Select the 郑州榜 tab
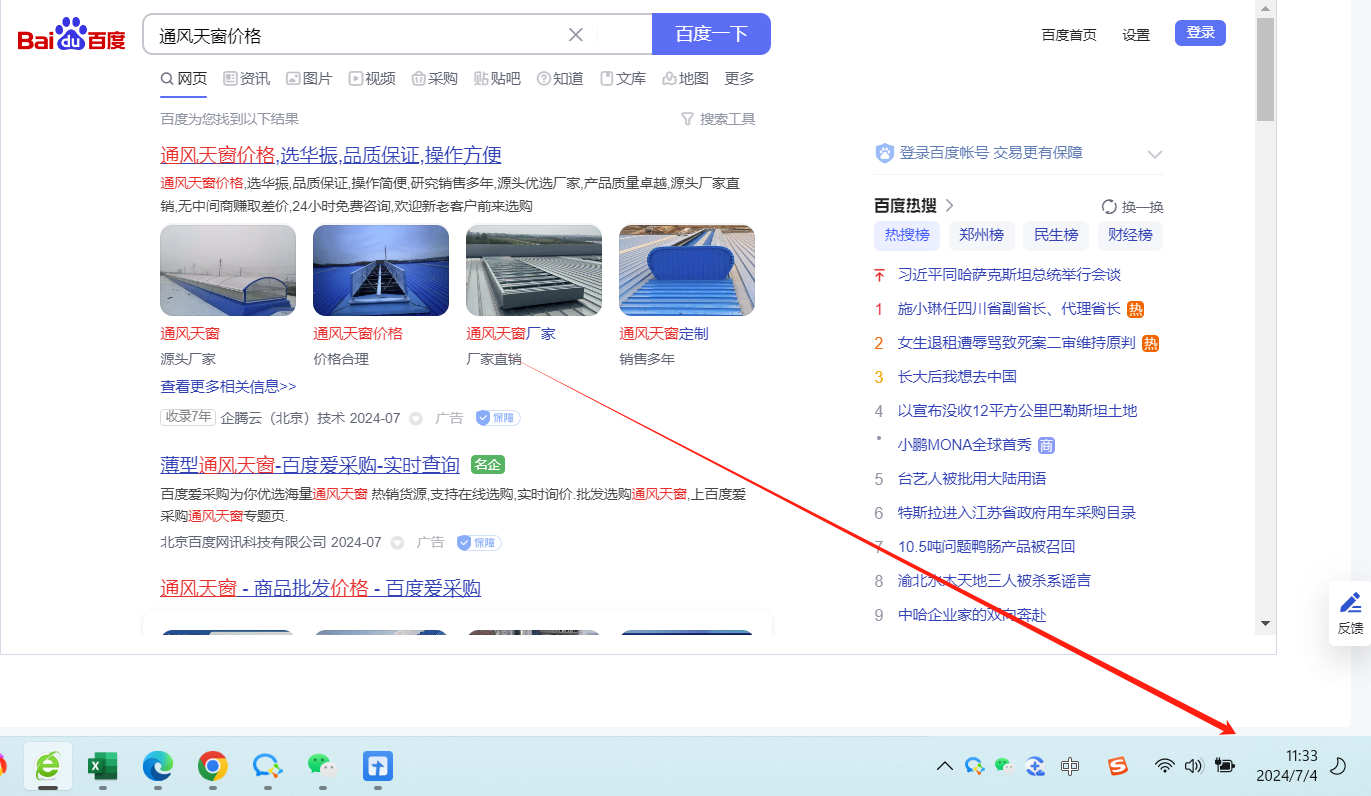This screenshot has width=1371, height=796. point(982,235)
